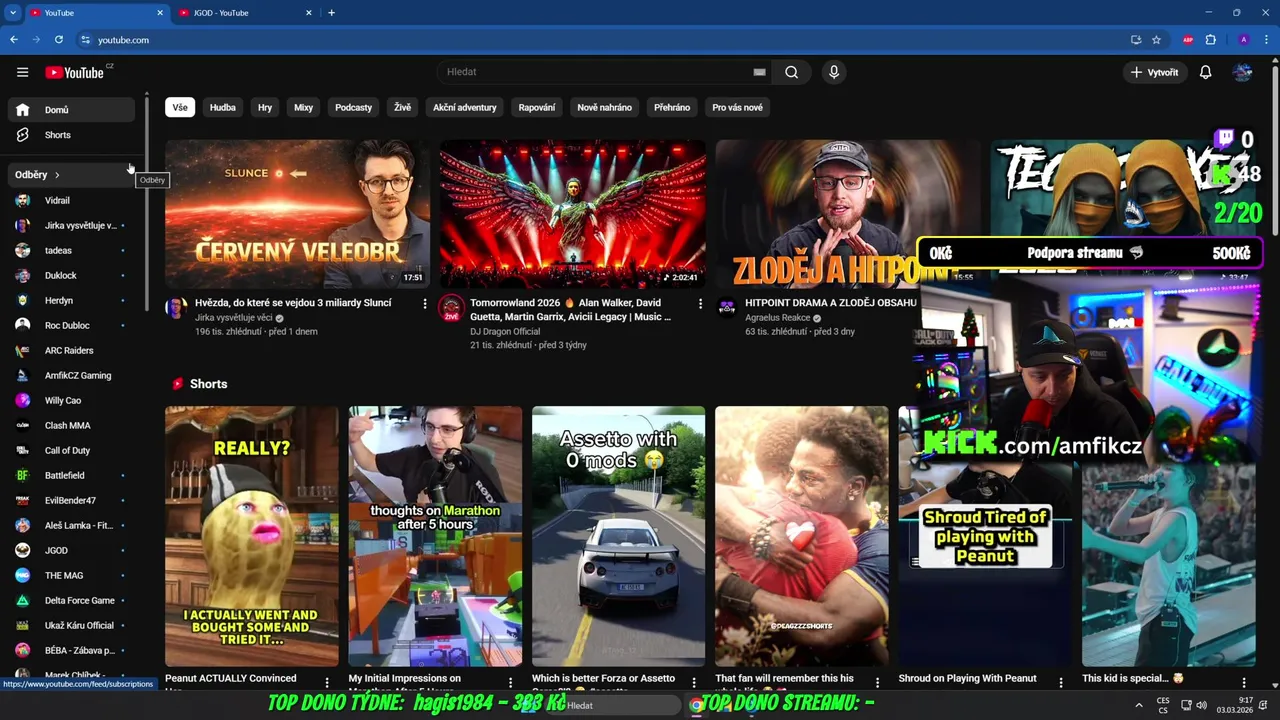The width and height of the screenshot is (1280, 720).
Task: Open the REALLY? peanut Short thumbnail
Action: [x=252, y=536]
